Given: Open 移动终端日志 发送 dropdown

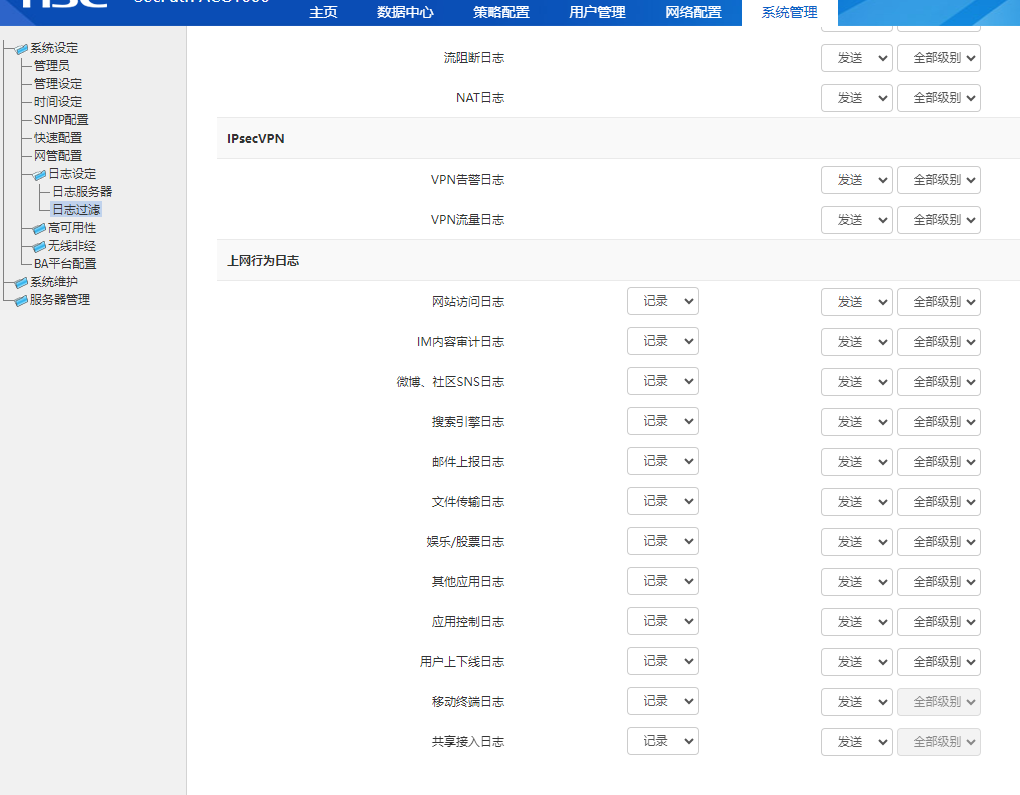Looking at the screenshot, I should tap(856, 702).
